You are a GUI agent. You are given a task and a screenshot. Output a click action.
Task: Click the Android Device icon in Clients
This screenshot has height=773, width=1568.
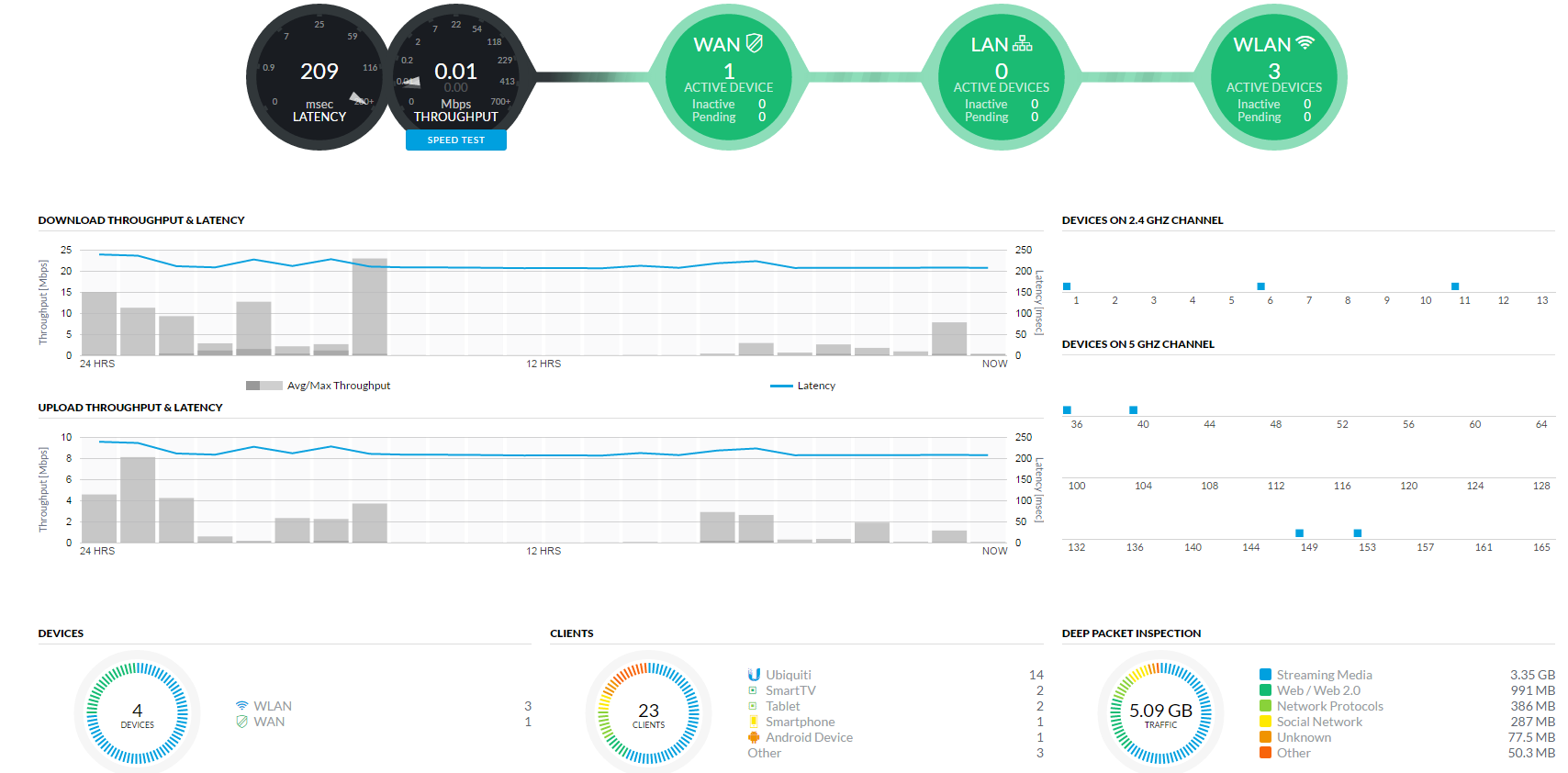[x=754, y=737]
